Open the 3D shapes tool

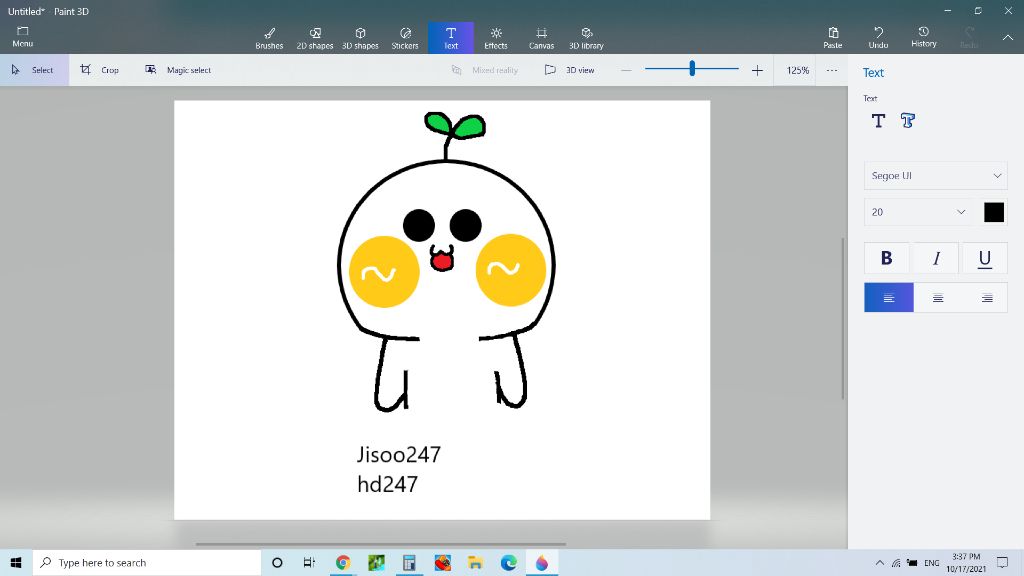[x=360, y=37]
